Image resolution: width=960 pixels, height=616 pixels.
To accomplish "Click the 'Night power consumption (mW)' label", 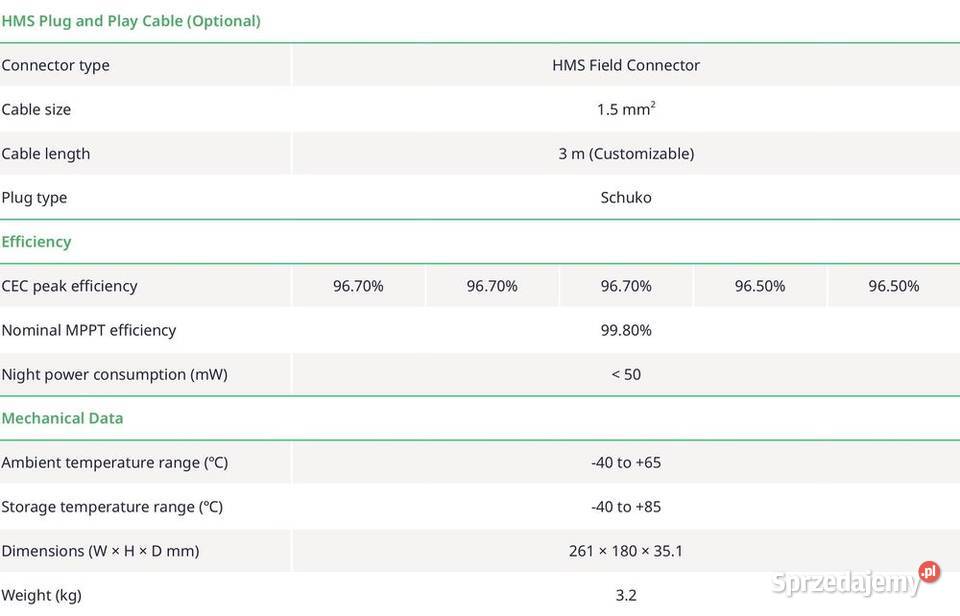I will pyautogui.click(x=115, y=374).
